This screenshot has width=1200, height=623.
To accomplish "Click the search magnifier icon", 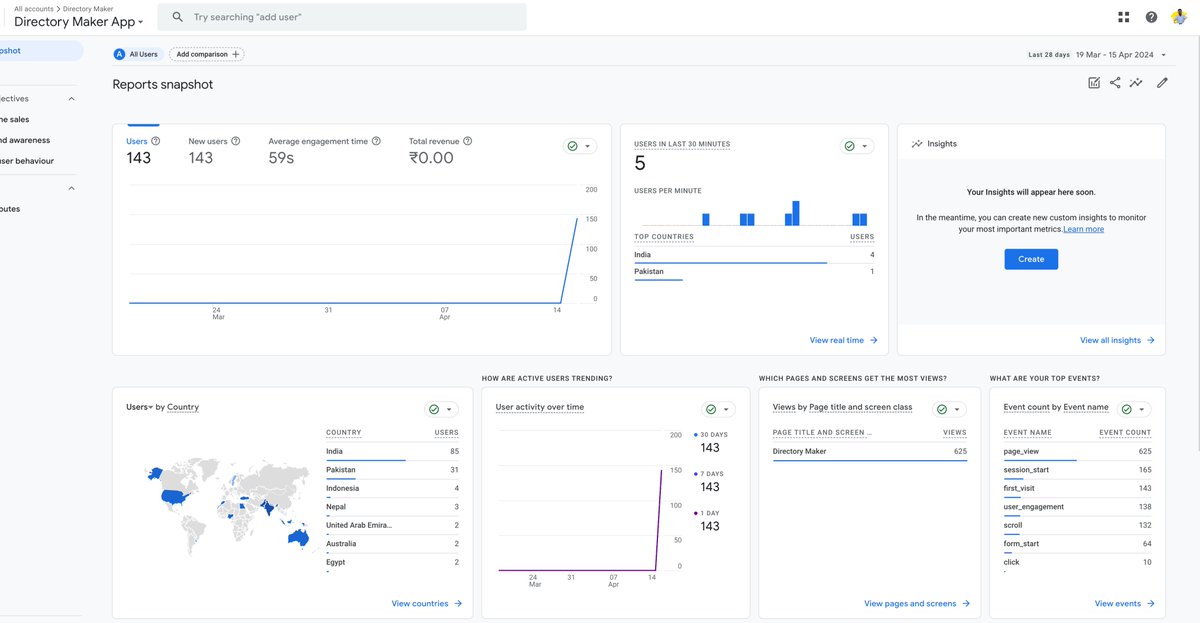I will coord(177,17).
